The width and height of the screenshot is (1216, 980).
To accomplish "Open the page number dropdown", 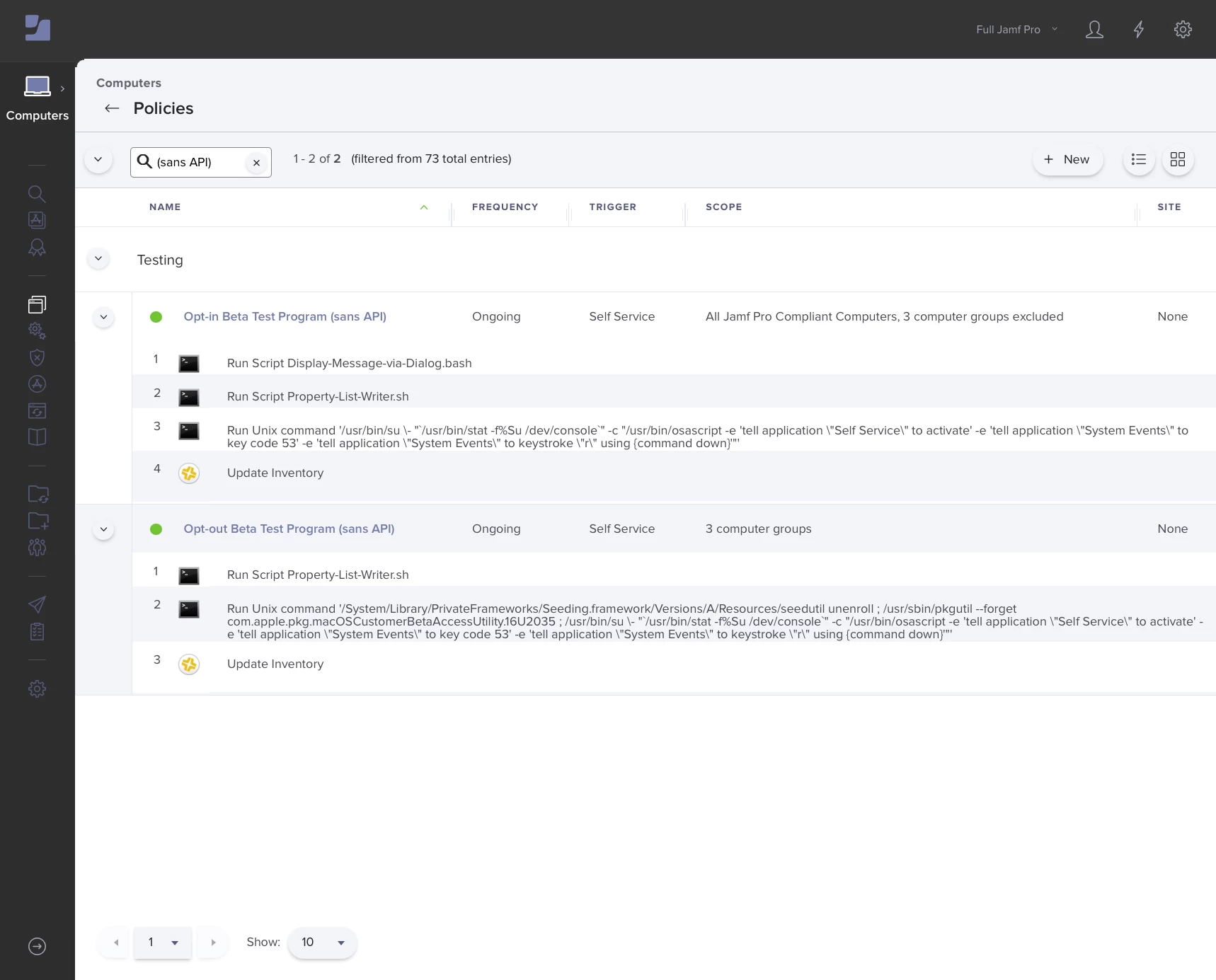I will pos(162,942).
